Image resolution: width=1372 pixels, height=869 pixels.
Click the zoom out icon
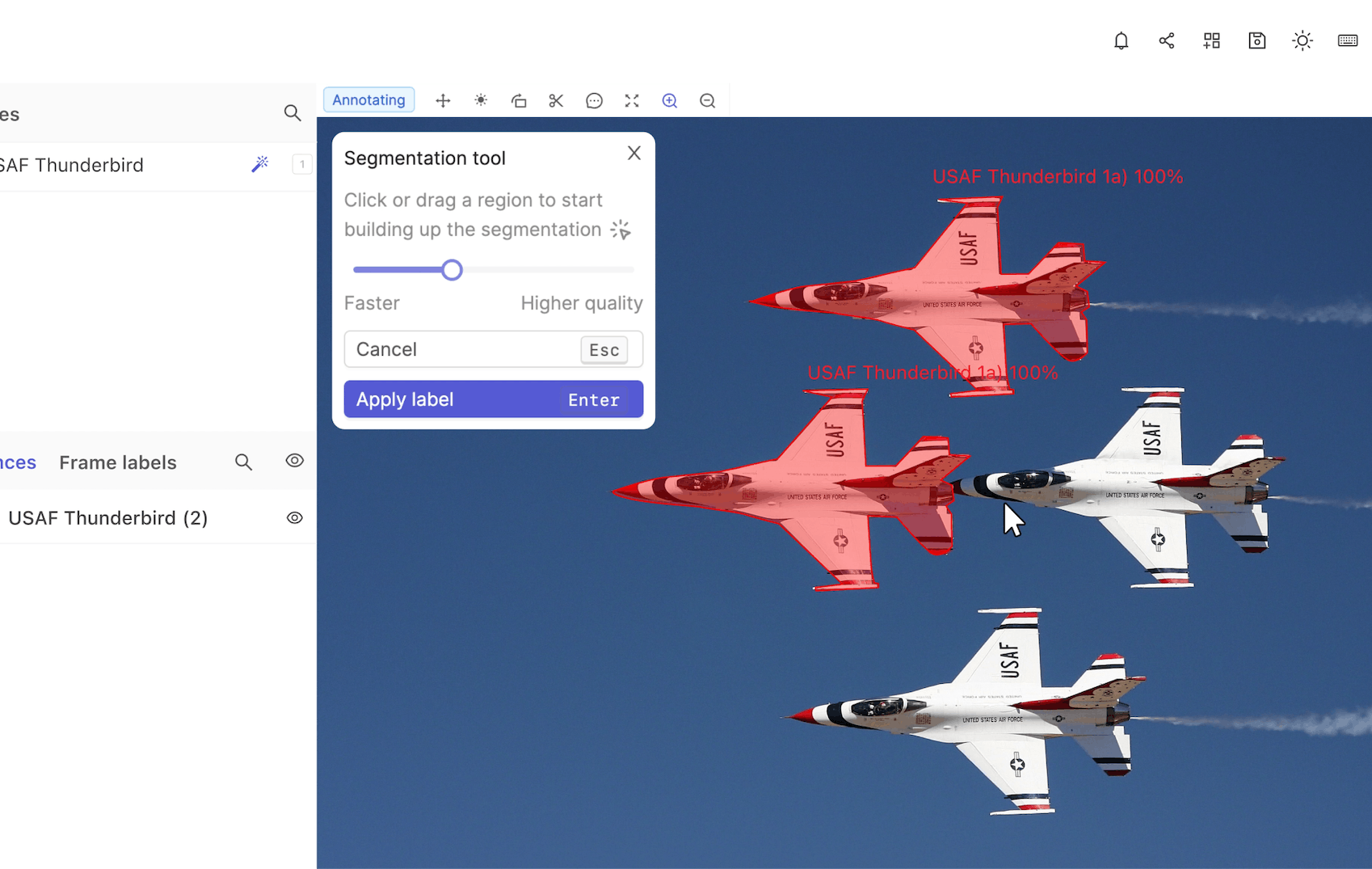pos(708,100)
